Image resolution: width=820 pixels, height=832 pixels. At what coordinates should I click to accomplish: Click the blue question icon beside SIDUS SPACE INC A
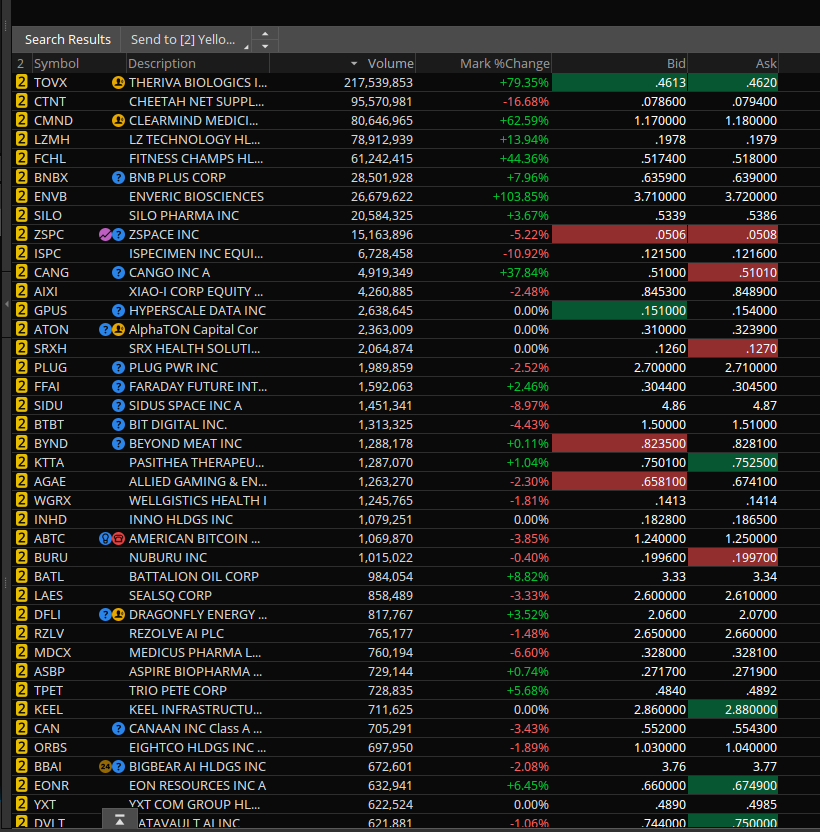[118, 405]
